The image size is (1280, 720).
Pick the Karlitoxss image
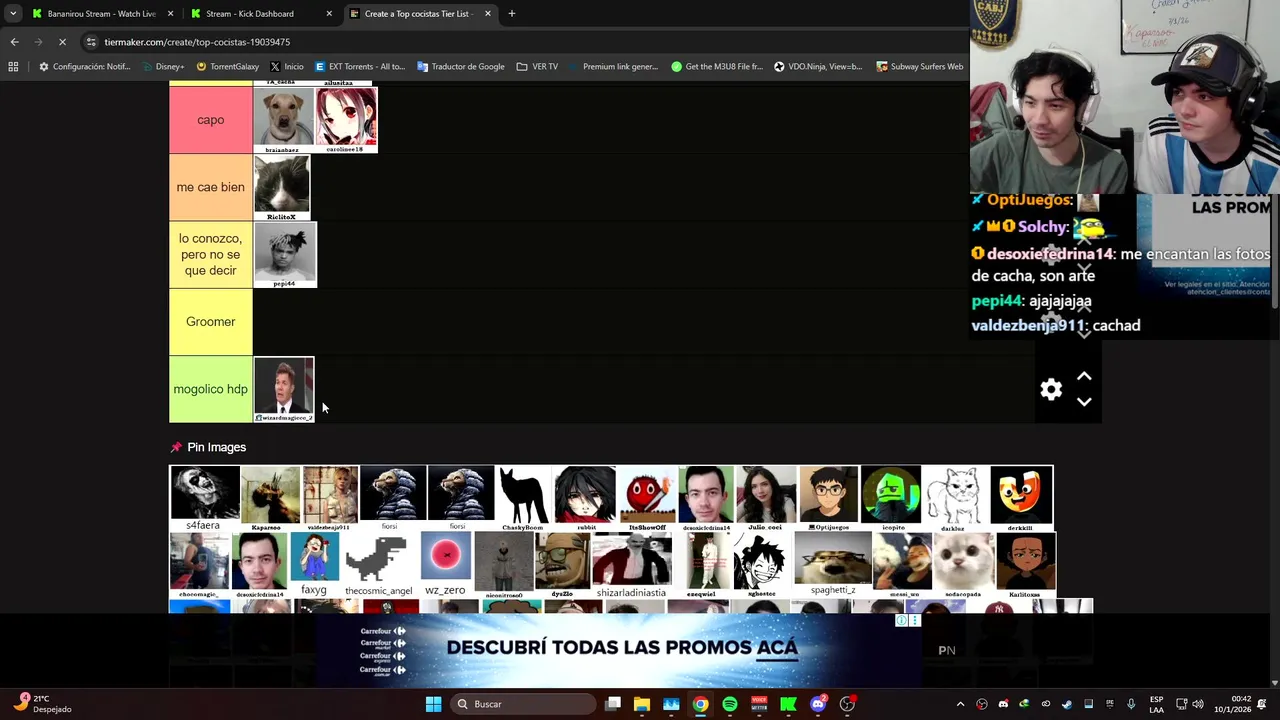pos(1024,564)
